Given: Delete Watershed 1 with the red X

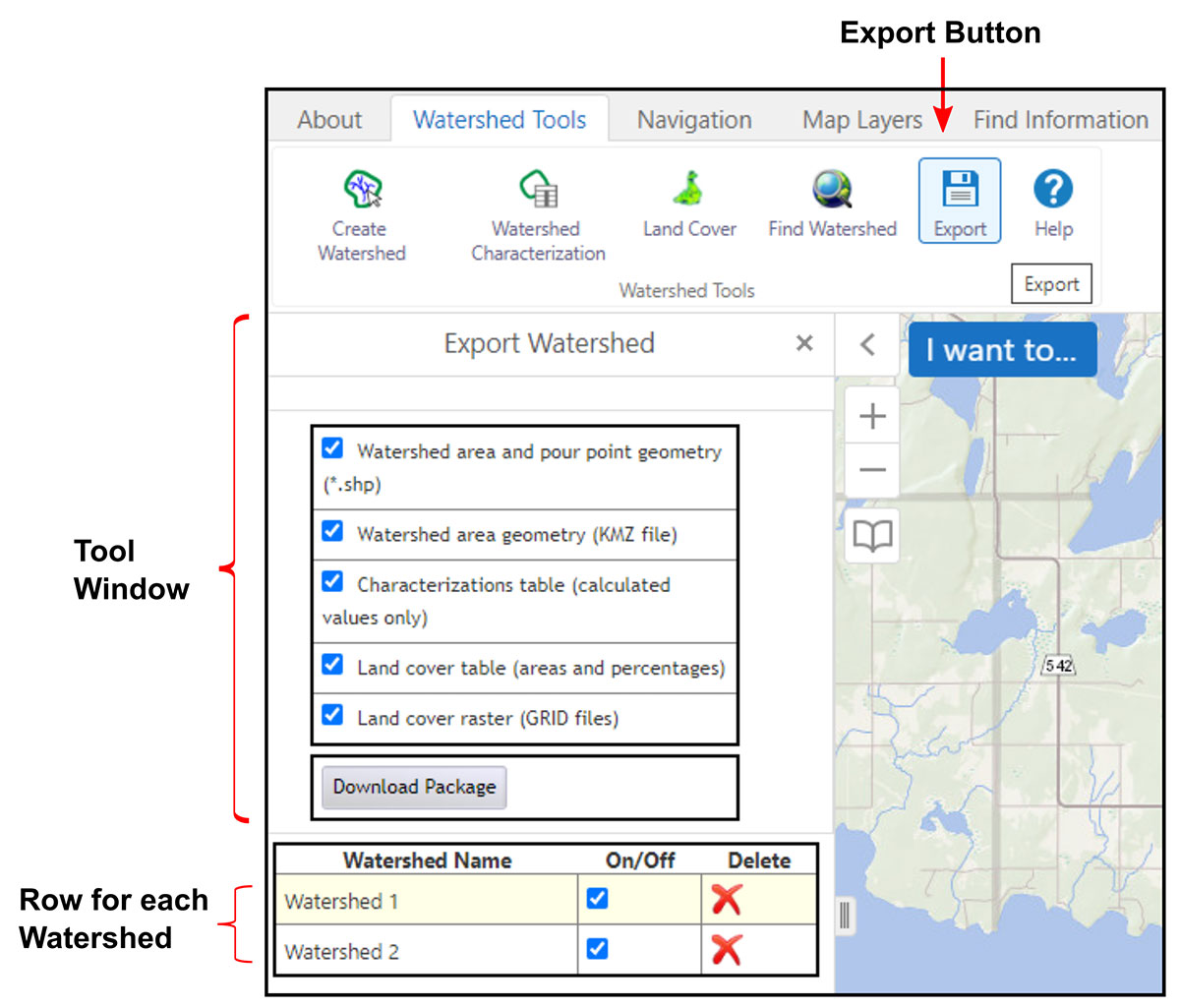Looking at the screenshot, I should click(x=726, y=899).
